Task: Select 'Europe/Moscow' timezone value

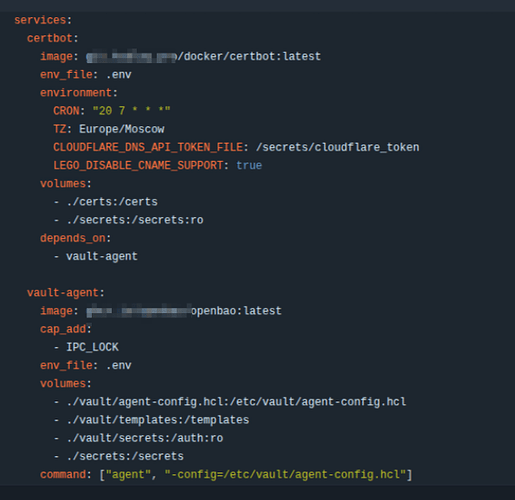Action: tap(122, 129)
